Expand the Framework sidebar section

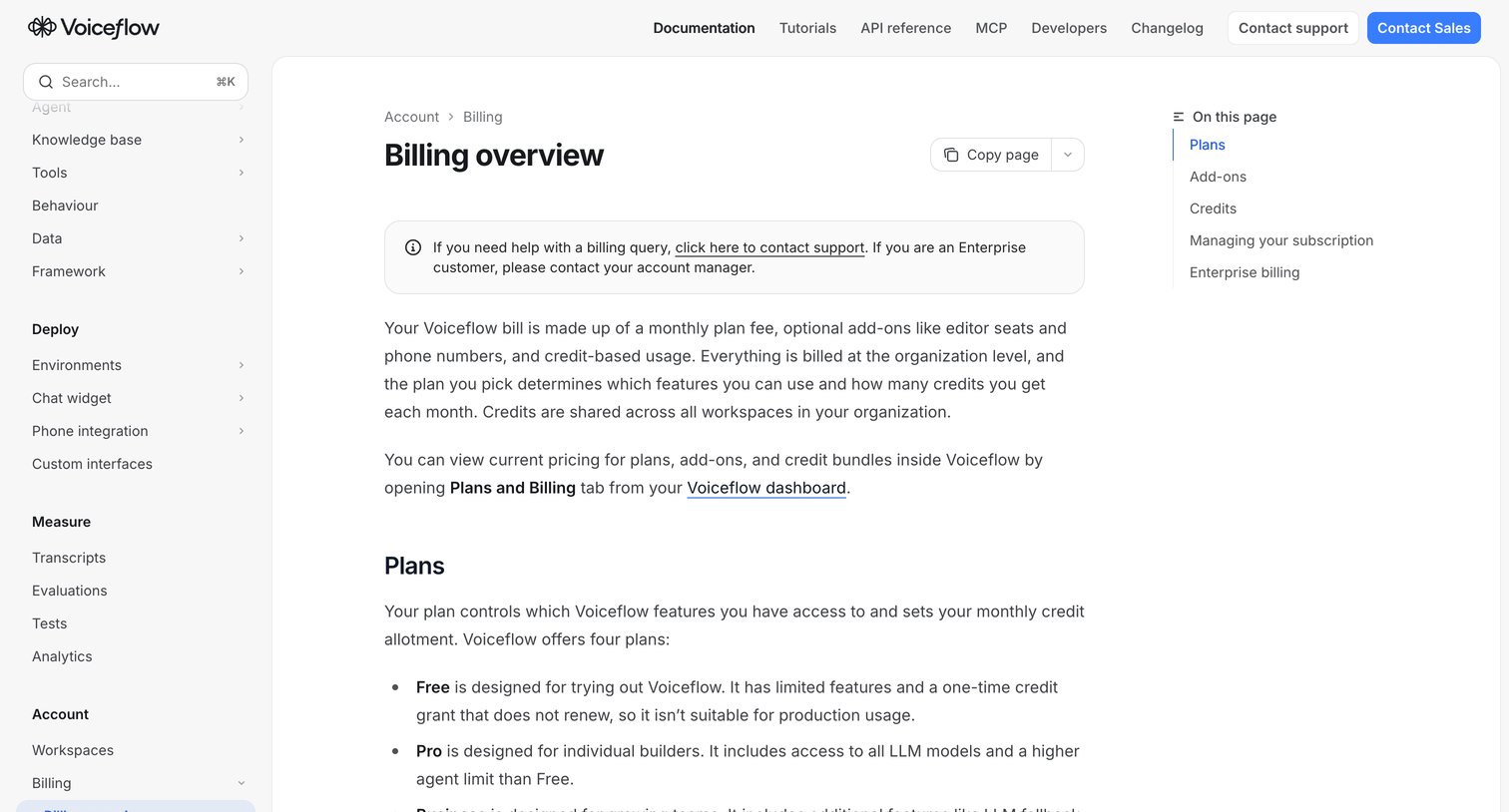[242, 271]
